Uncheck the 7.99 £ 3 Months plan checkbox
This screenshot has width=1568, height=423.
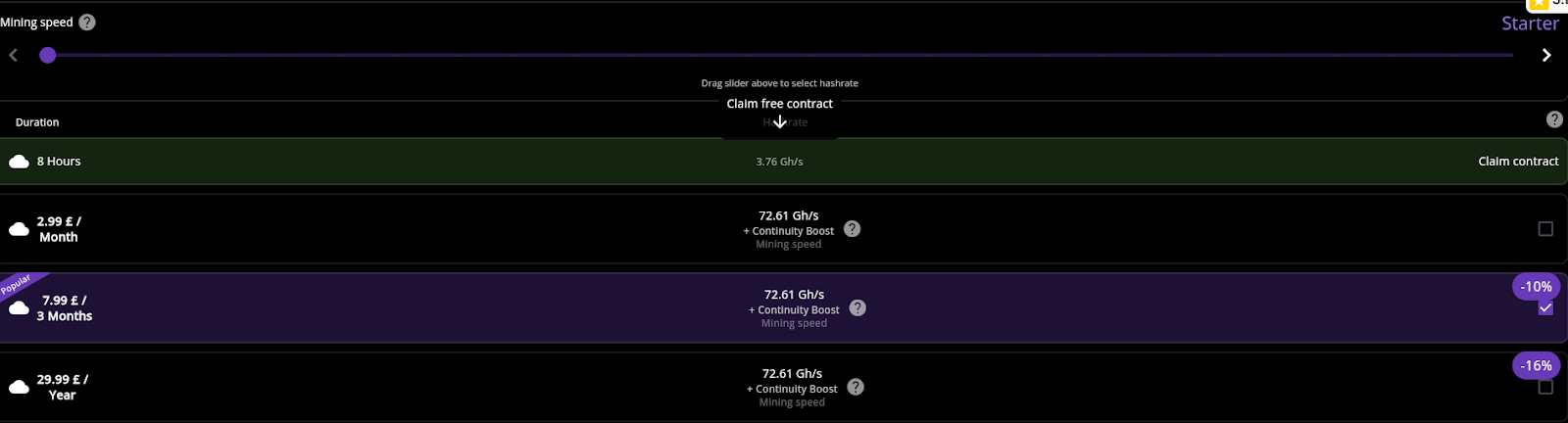pos(1545,308)
